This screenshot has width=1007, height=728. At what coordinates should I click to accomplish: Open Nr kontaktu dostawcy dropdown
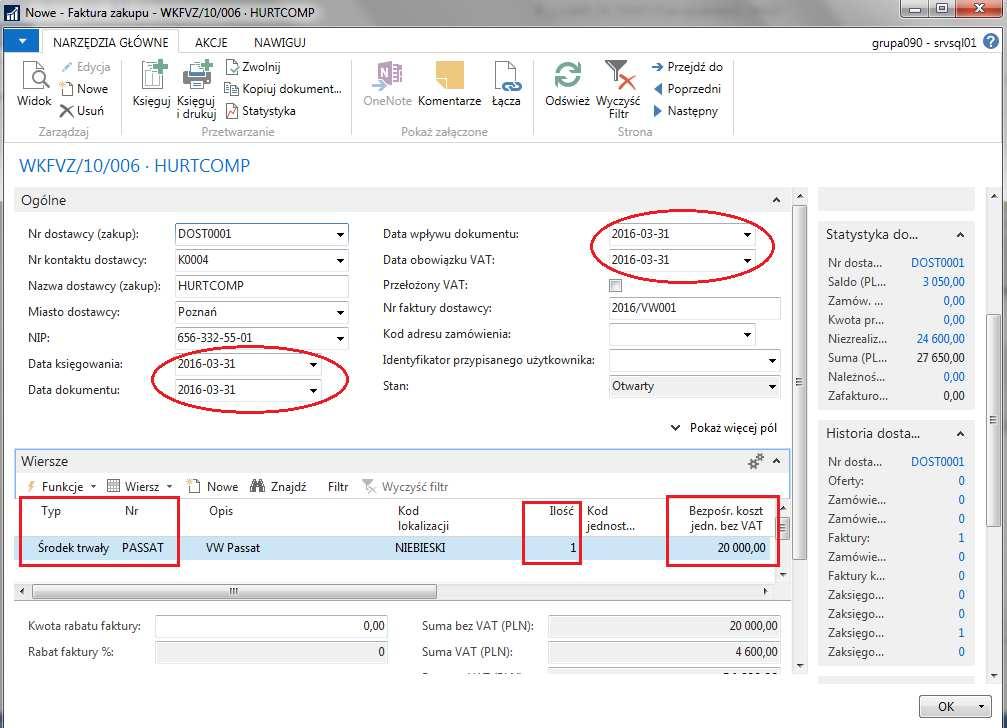[340, 261]
